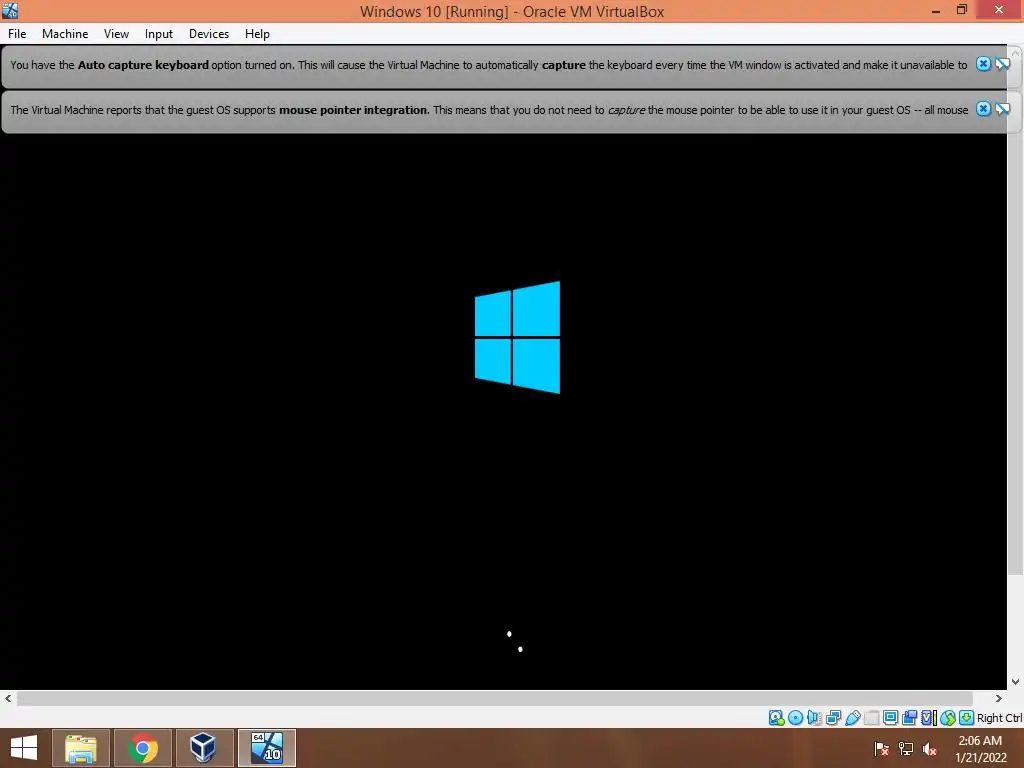1024x768 pixels.
Task: Select the Windows 10 VM taskbar button
Action: coord(266,748)
